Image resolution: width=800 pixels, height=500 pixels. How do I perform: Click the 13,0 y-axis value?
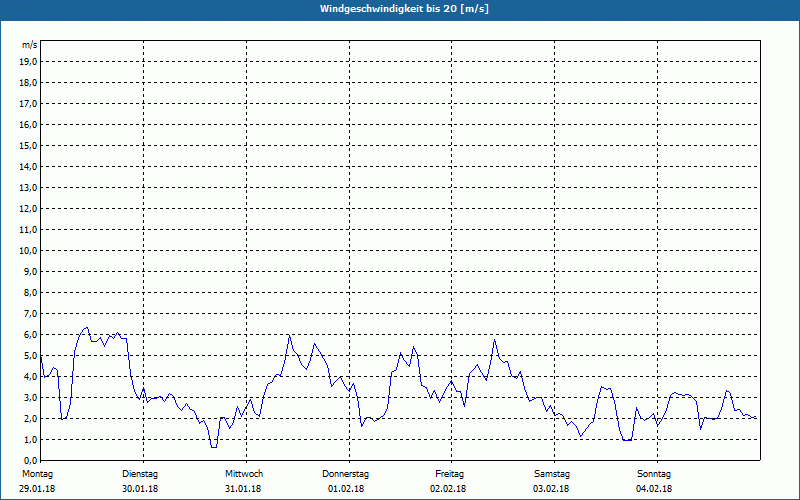coord(28,188)
